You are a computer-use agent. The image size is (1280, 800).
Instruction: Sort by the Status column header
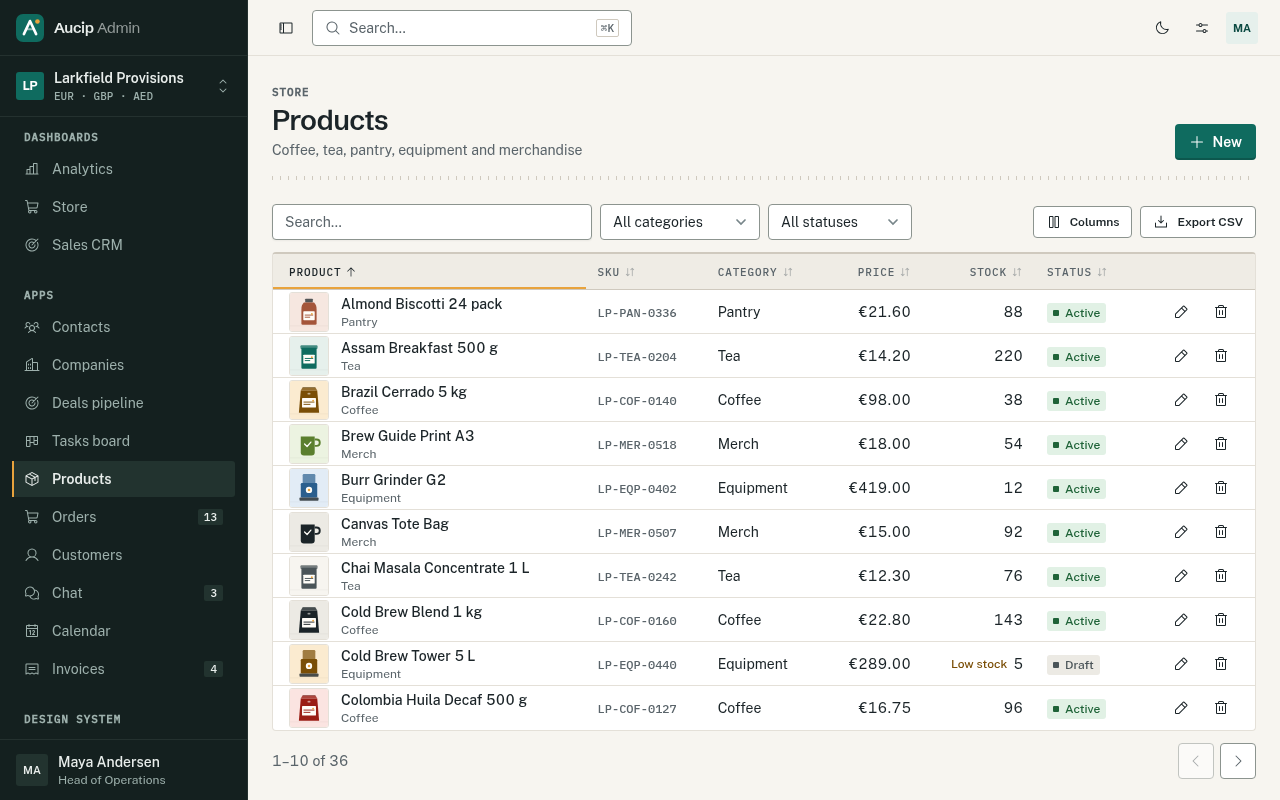click(x=1077, y=272)
